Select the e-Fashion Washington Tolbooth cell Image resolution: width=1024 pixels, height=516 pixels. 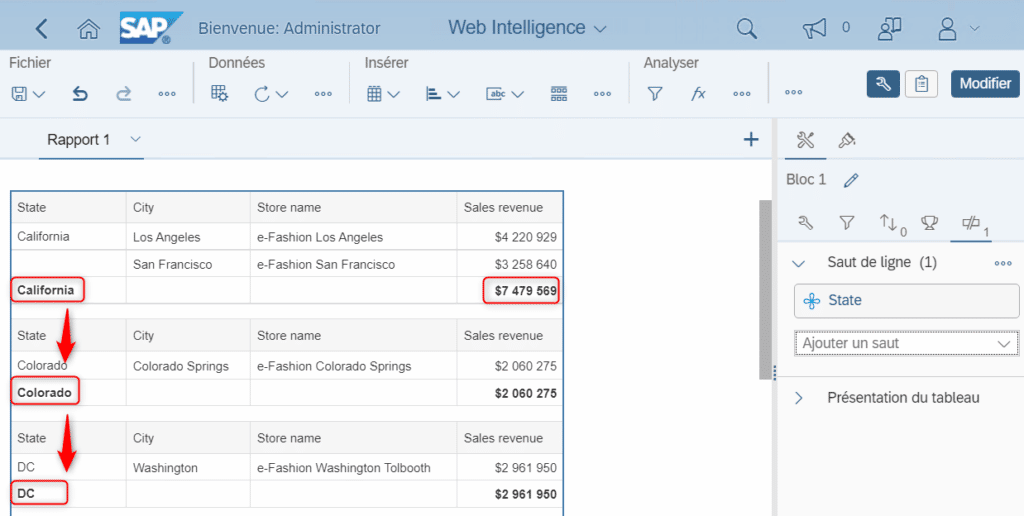tap(353, 468)
